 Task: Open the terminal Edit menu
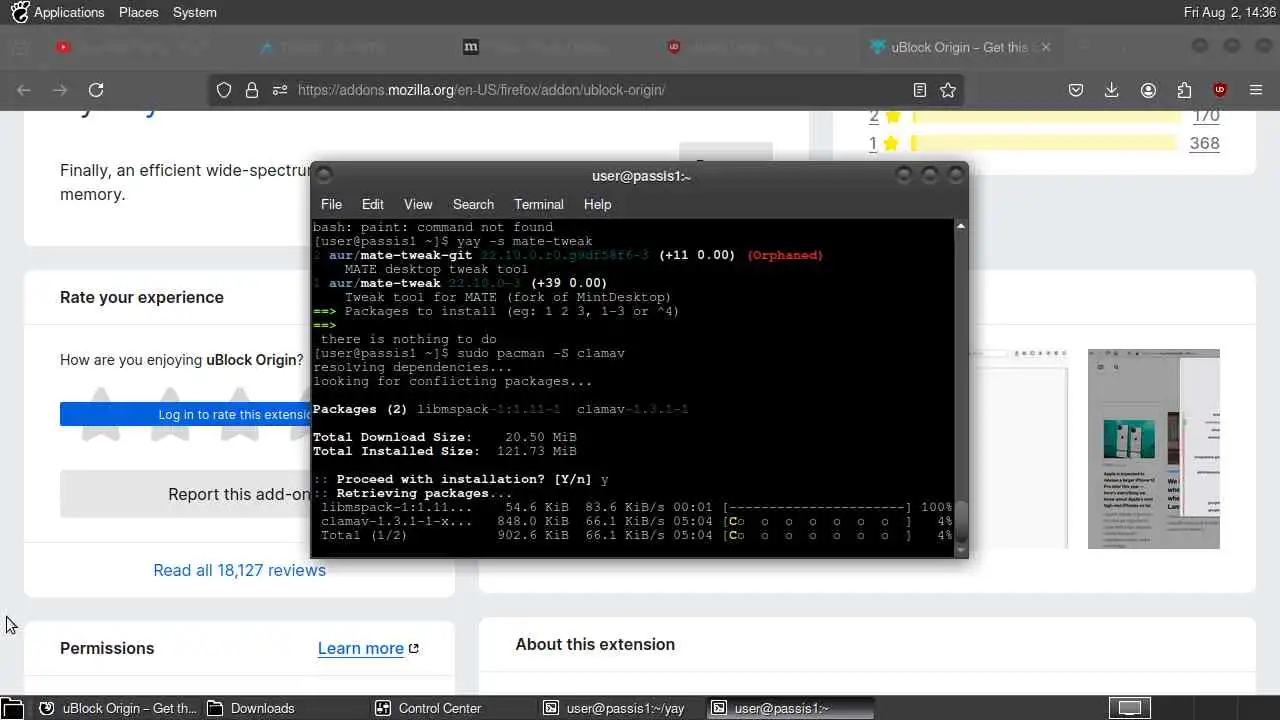tap(373, 204)
